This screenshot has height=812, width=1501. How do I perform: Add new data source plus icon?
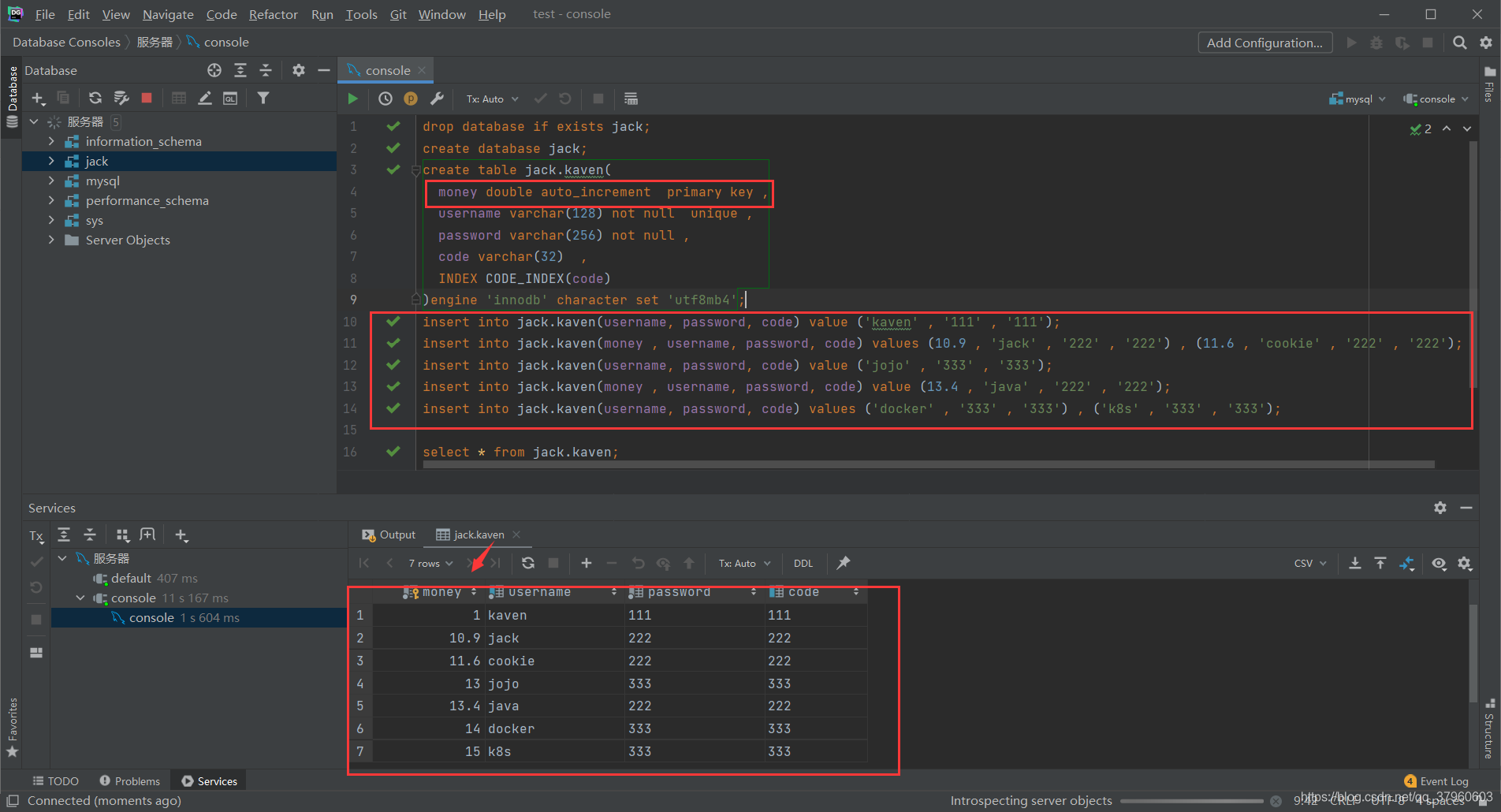point(37,98)
